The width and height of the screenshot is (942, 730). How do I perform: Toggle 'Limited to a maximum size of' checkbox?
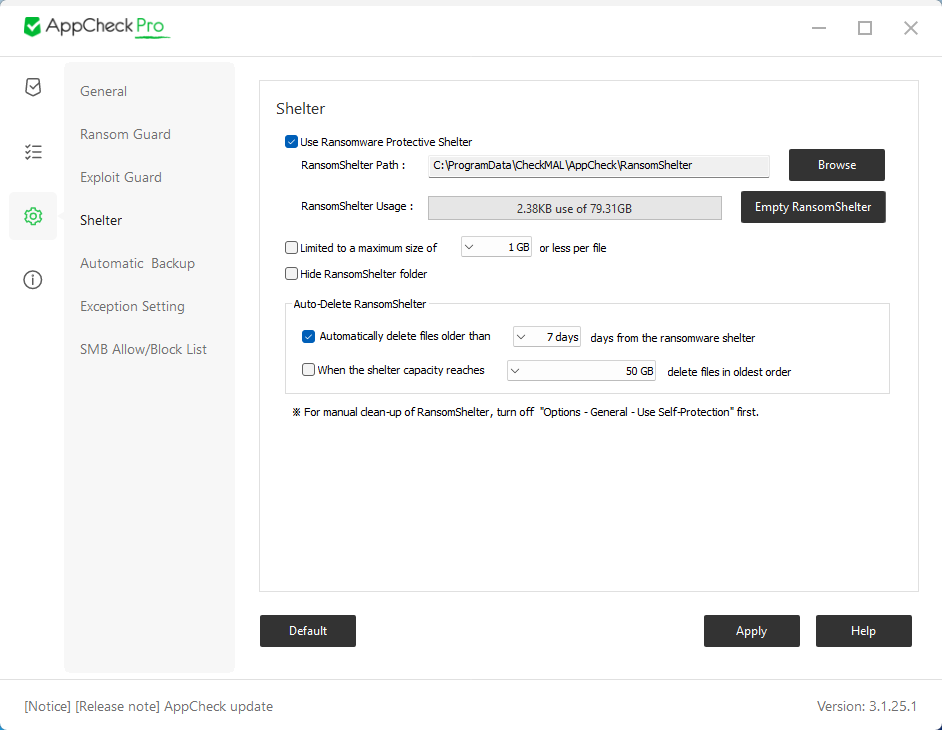click(291, 248)
